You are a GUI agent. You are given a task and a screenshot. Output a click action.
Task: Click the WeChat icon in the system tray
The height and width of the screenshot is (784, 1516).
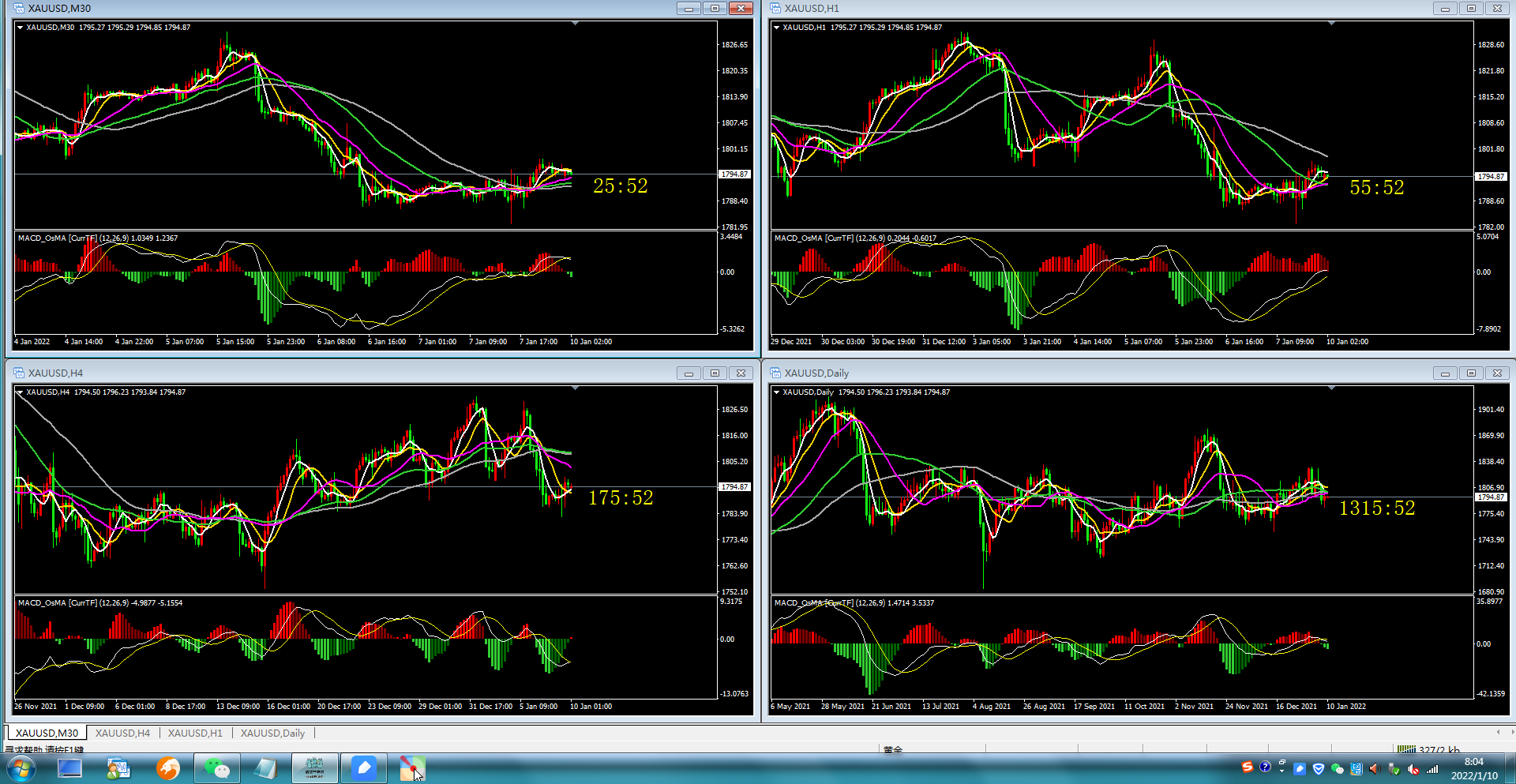tap(1337, 769)
